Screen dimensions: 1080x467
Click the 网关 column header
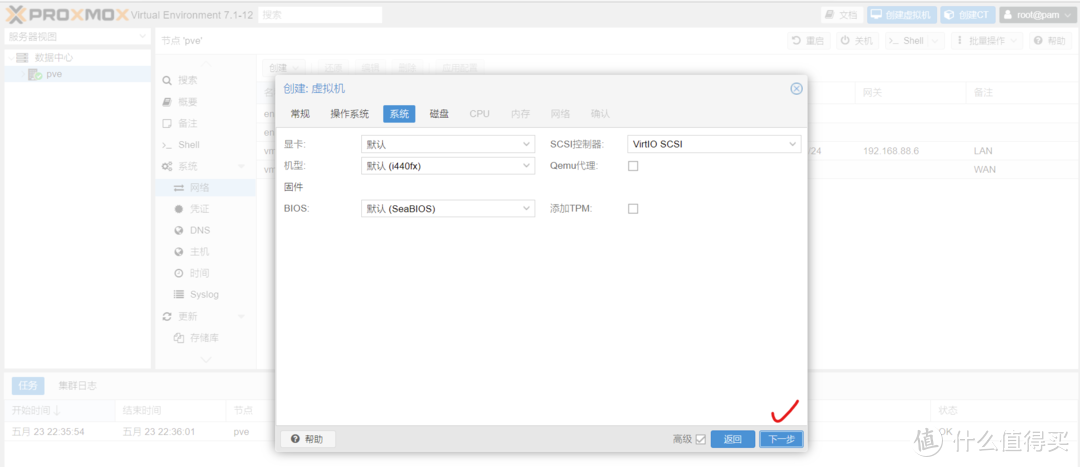(911, 92)
